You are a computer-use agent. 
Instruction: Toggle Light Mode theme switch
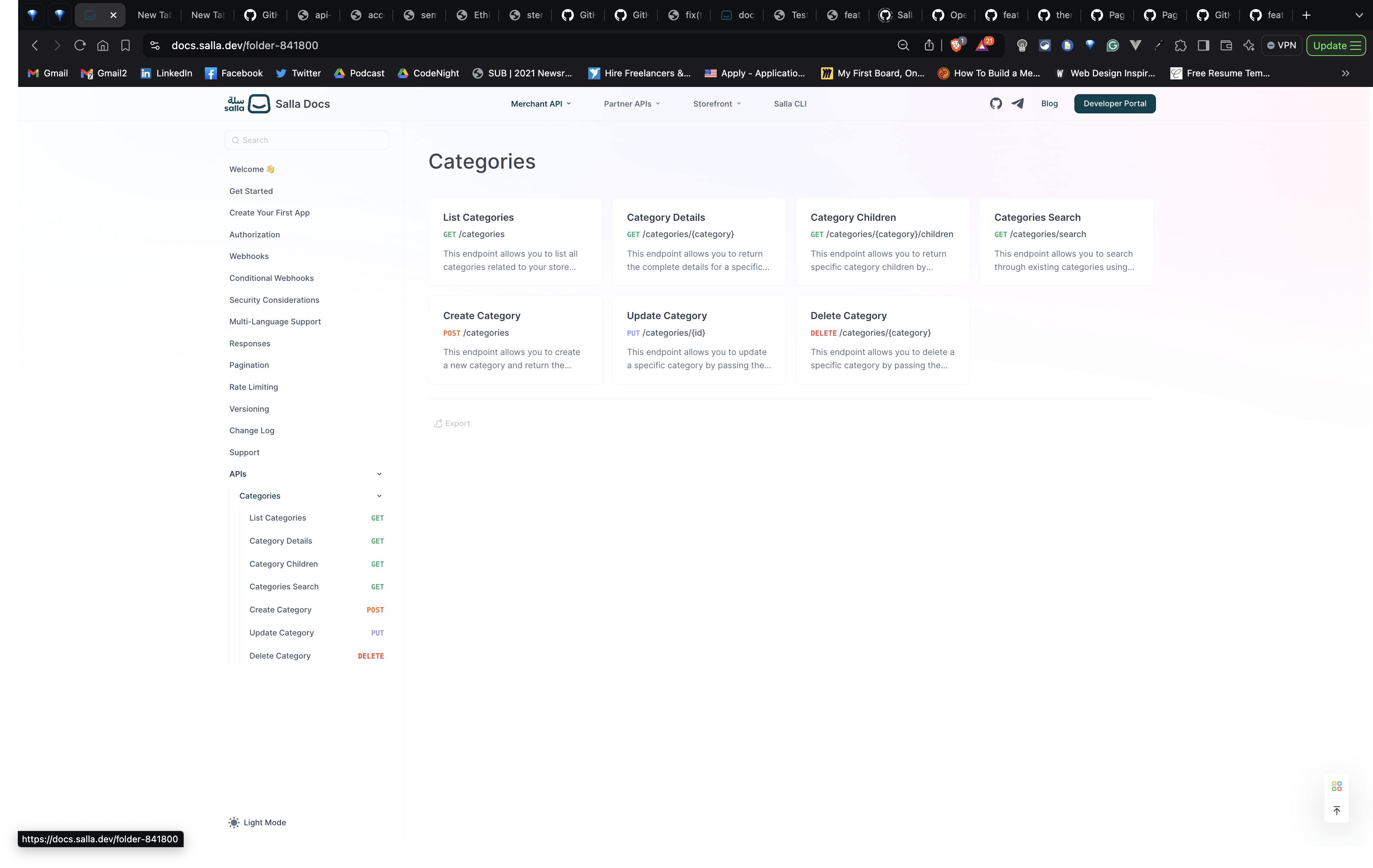point(257,822)
